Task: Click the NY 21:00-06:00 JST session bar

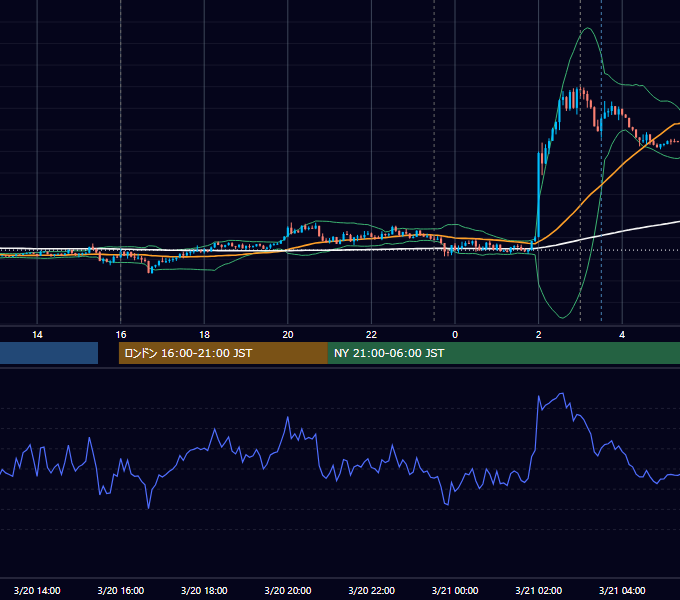Action: tap(503, 353)
